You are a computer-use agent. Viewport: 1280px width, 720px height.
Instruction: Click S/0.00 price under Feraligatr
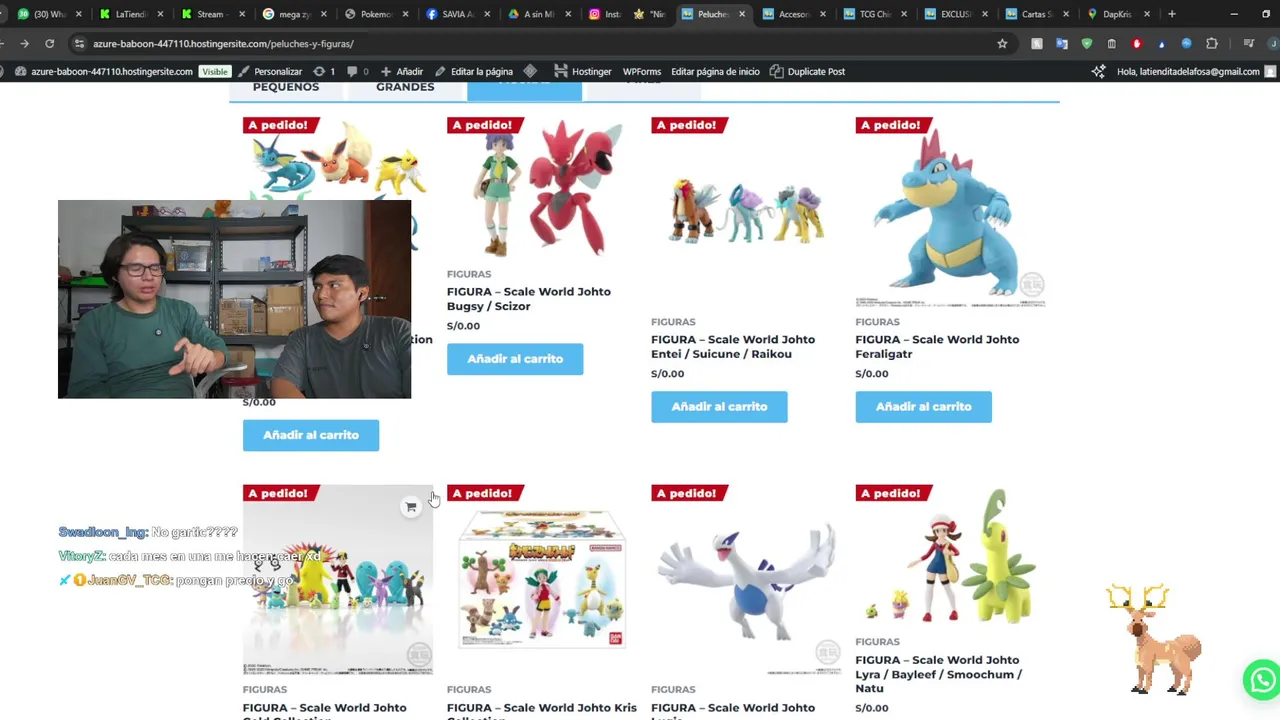tap(872, 374)
